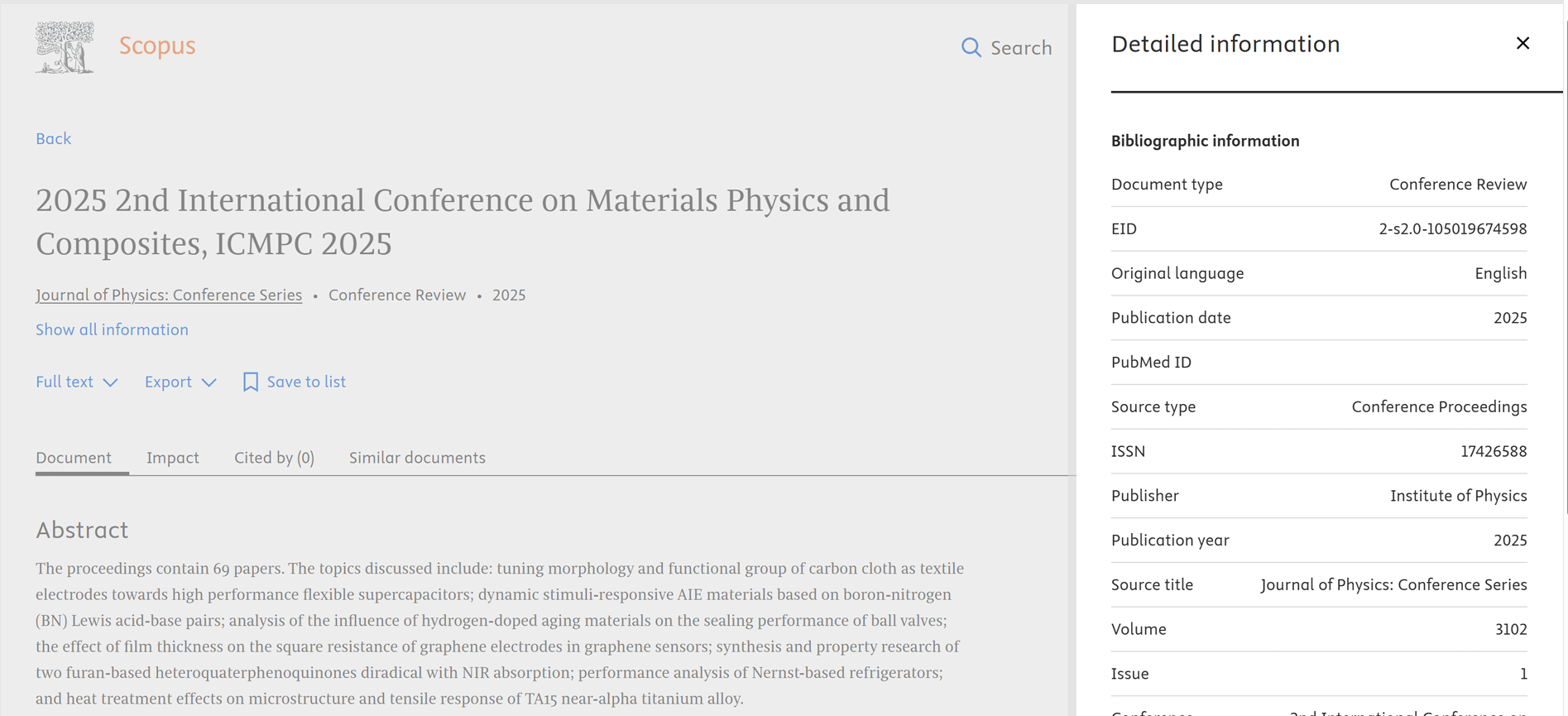Viewport: 1568px width, 716px height.
Task: Click the Elsevier tree logo
Action: point(65,47)
